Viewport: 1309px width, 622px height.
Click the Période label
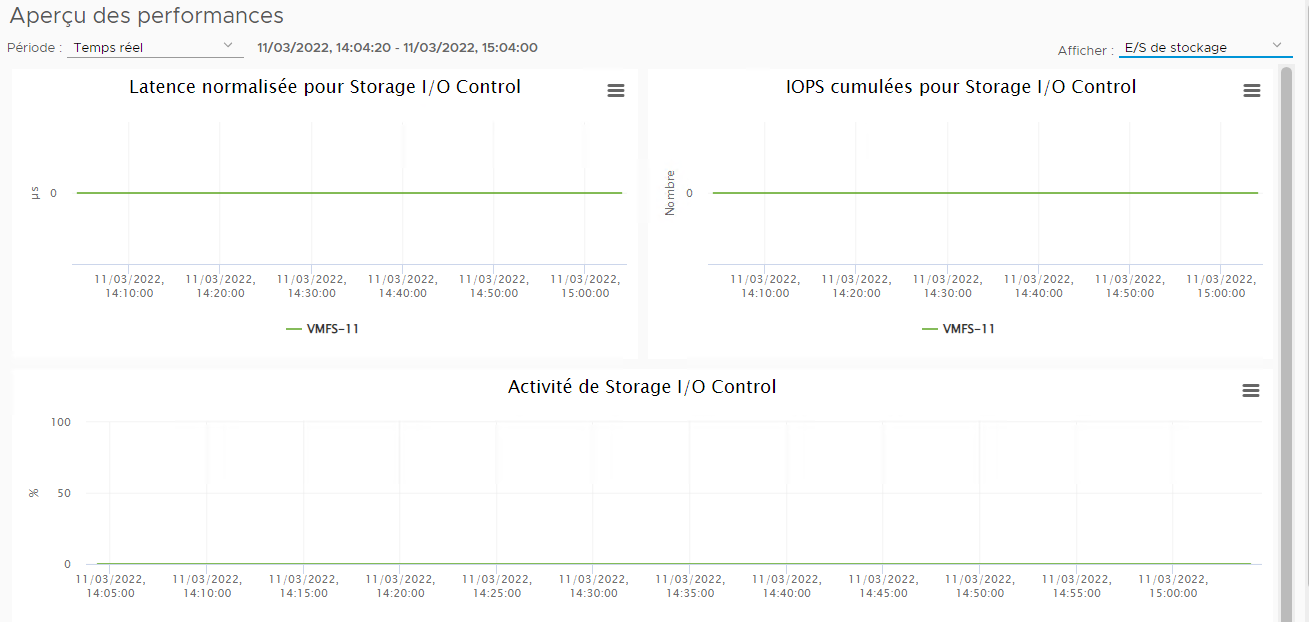click(x=33, y=47)
